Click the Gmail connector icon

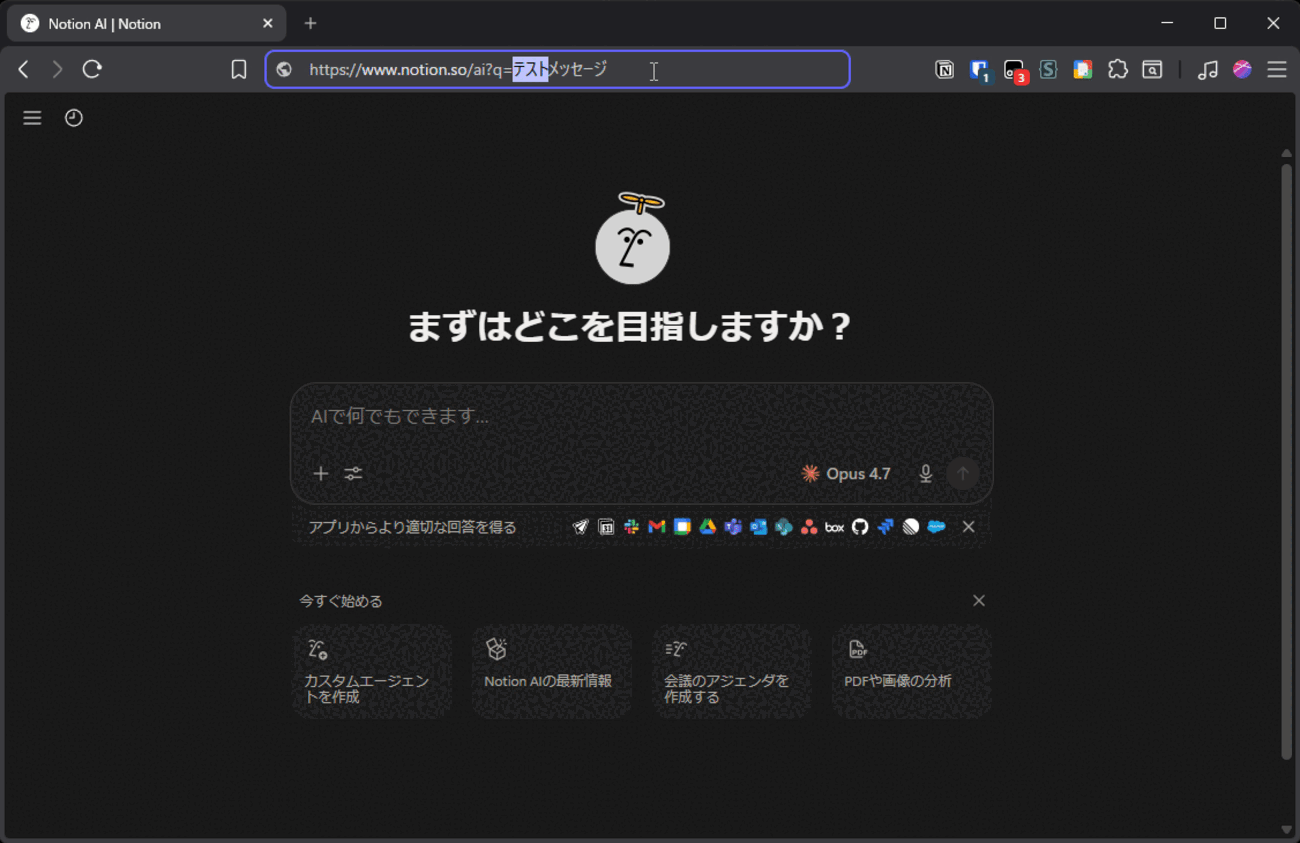tap(657, 527)
